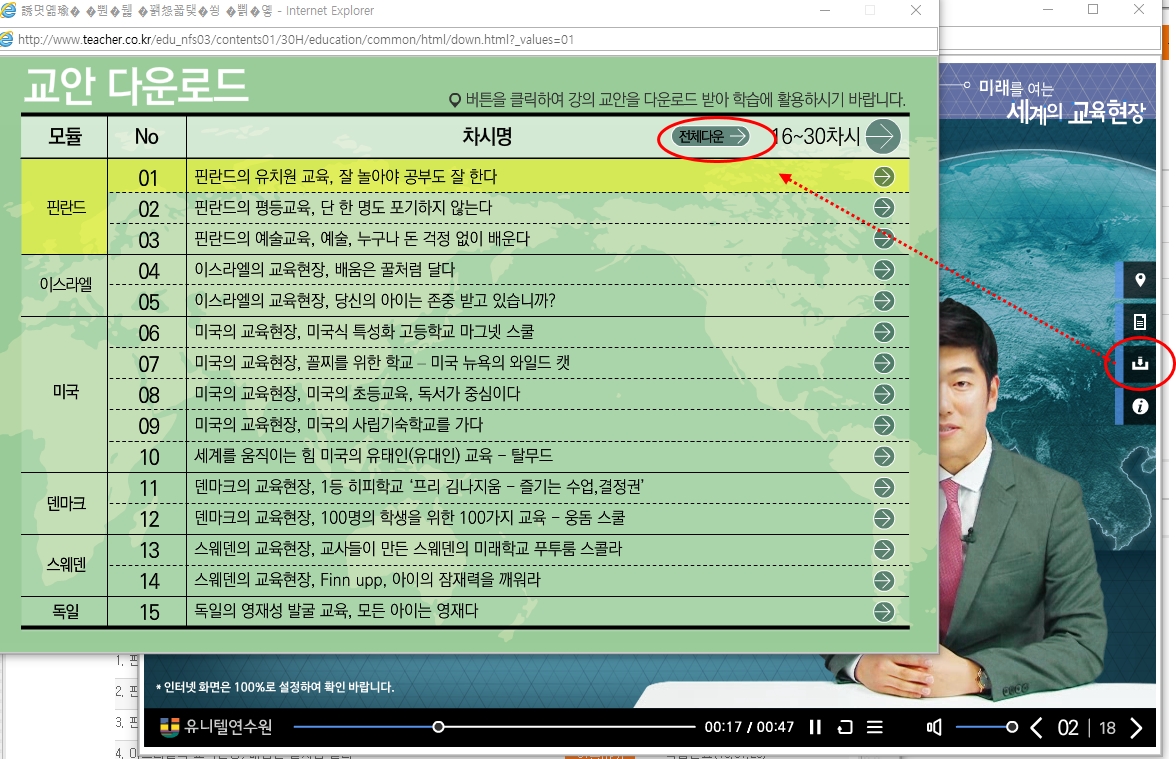
Task: Open the download materials sidebar icon
Action: click(1140, 364)
